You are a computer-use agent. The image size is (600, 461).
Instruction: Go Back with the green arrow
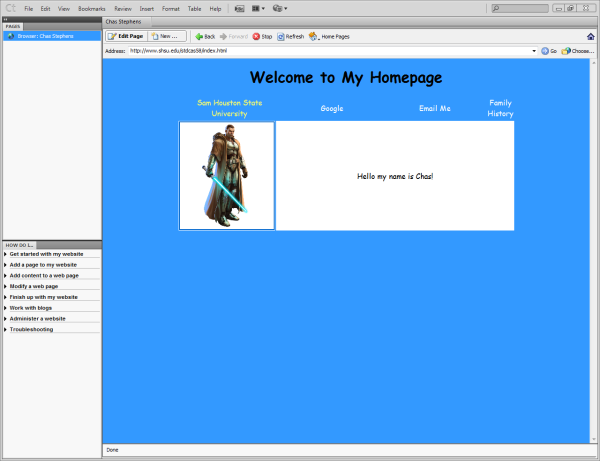pos(205,37)
